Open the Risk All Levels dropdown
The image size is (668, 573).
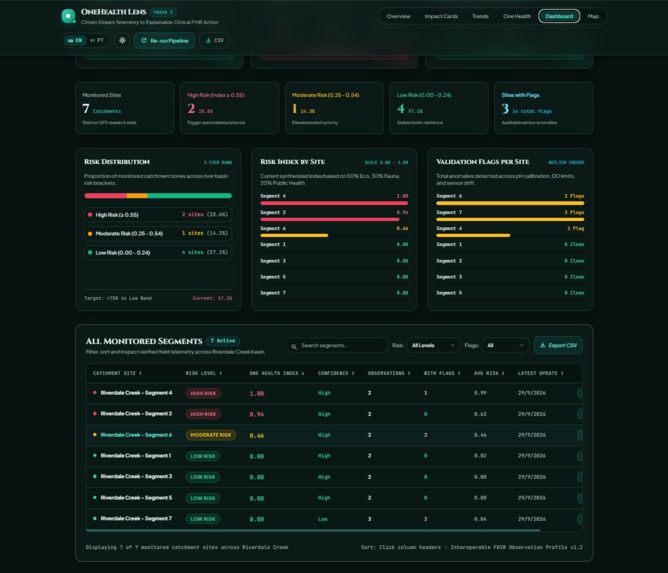[x=433, y=345]
